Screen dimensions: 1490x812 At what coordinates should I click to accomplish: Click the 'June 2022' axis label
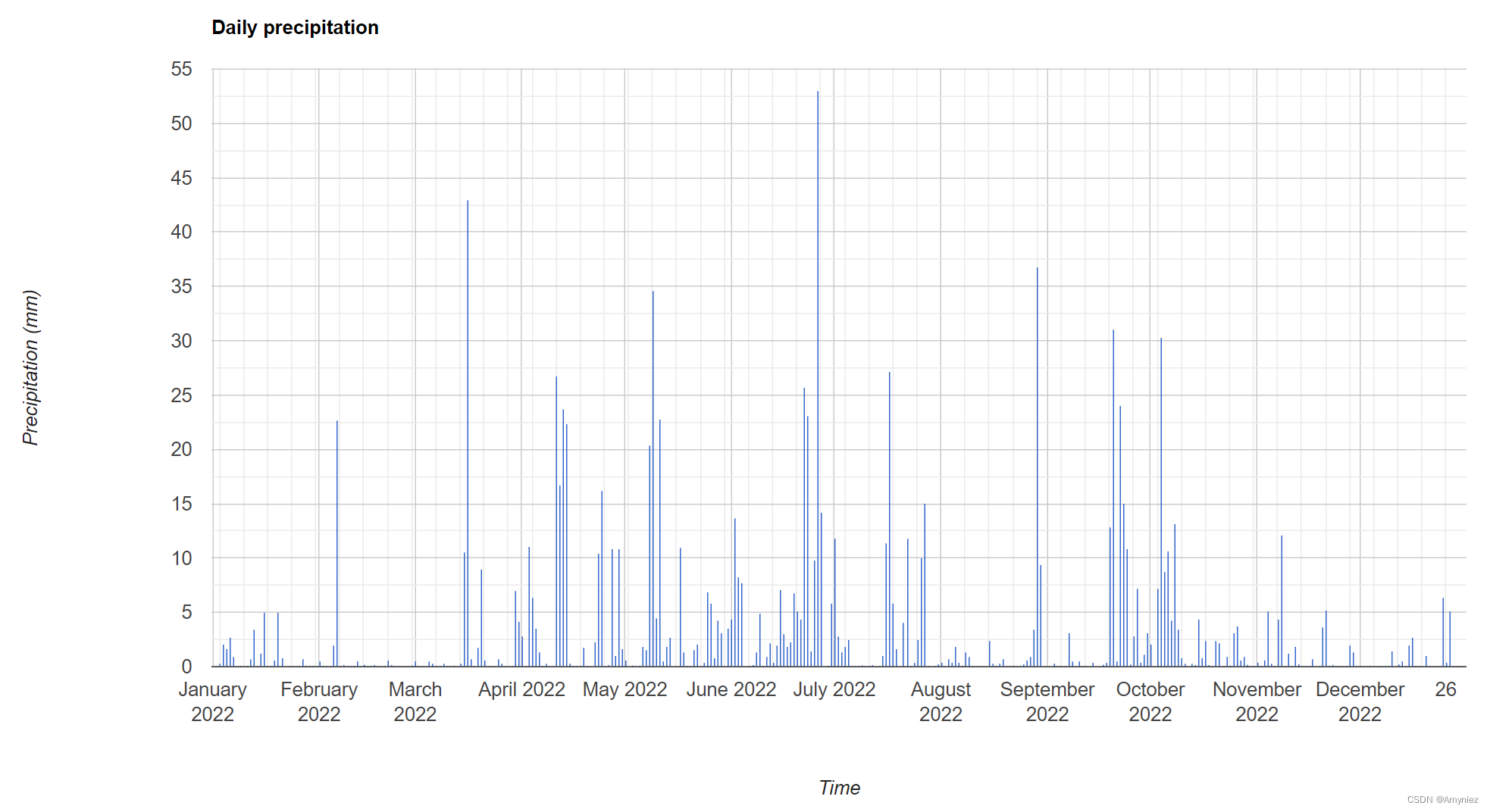(x=731, y=689)
